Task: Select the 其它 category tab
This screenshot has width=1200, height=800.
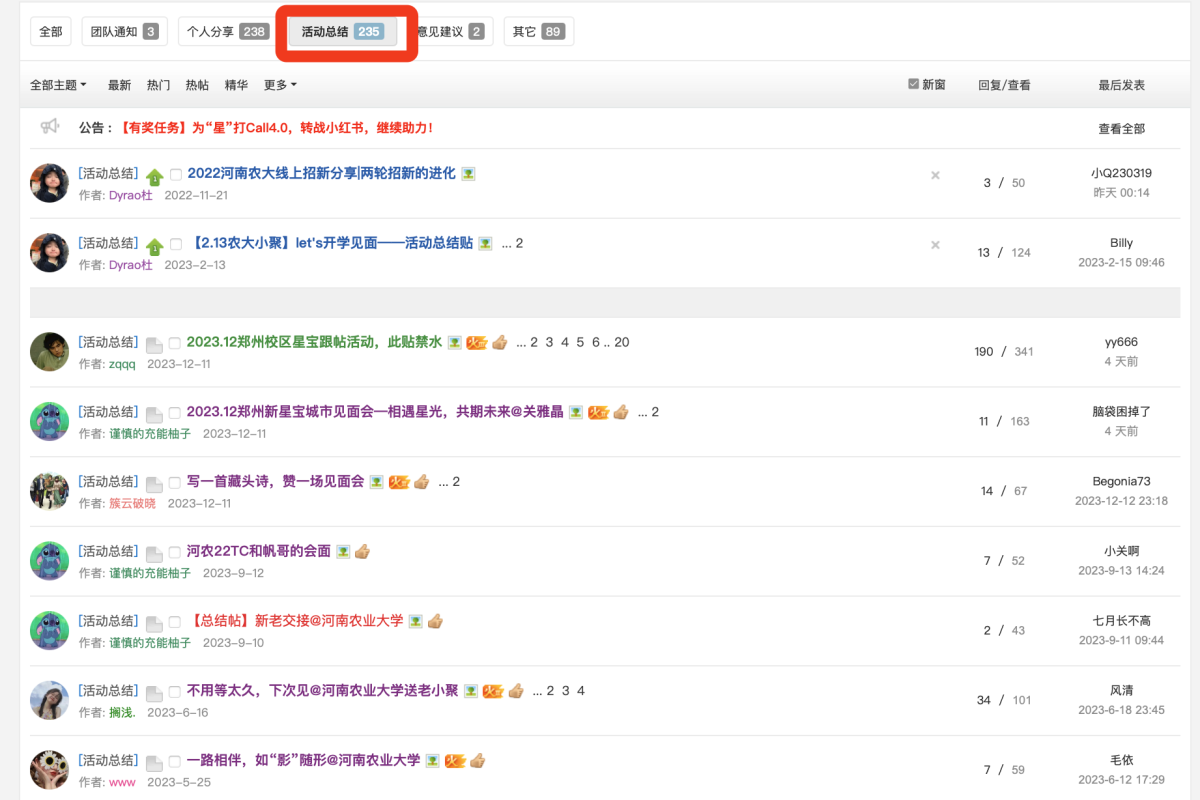Action: pos(538,32)
